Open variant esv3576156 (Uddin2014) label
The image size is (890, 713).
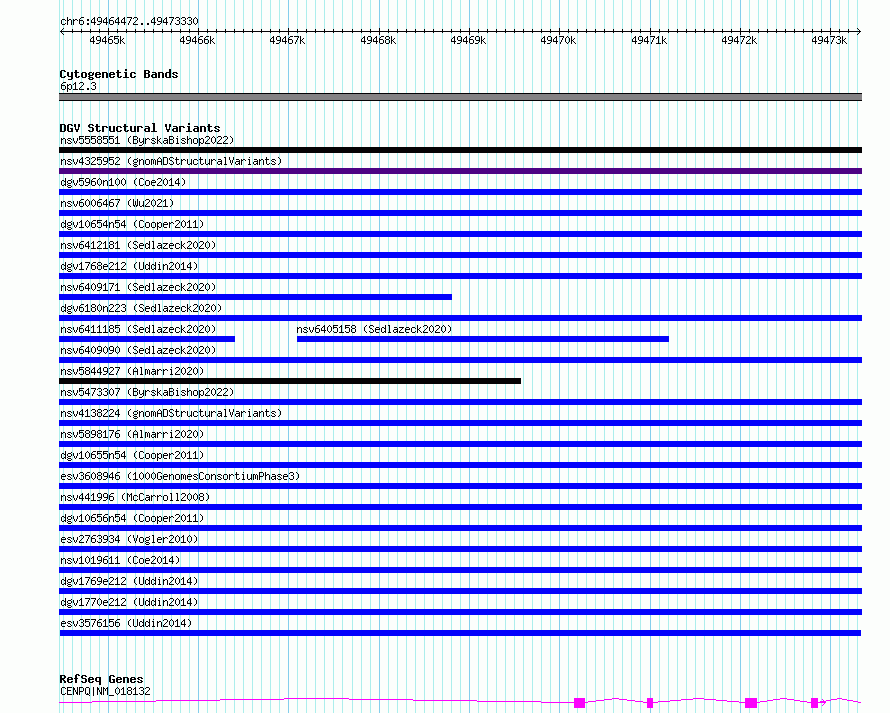126,623
